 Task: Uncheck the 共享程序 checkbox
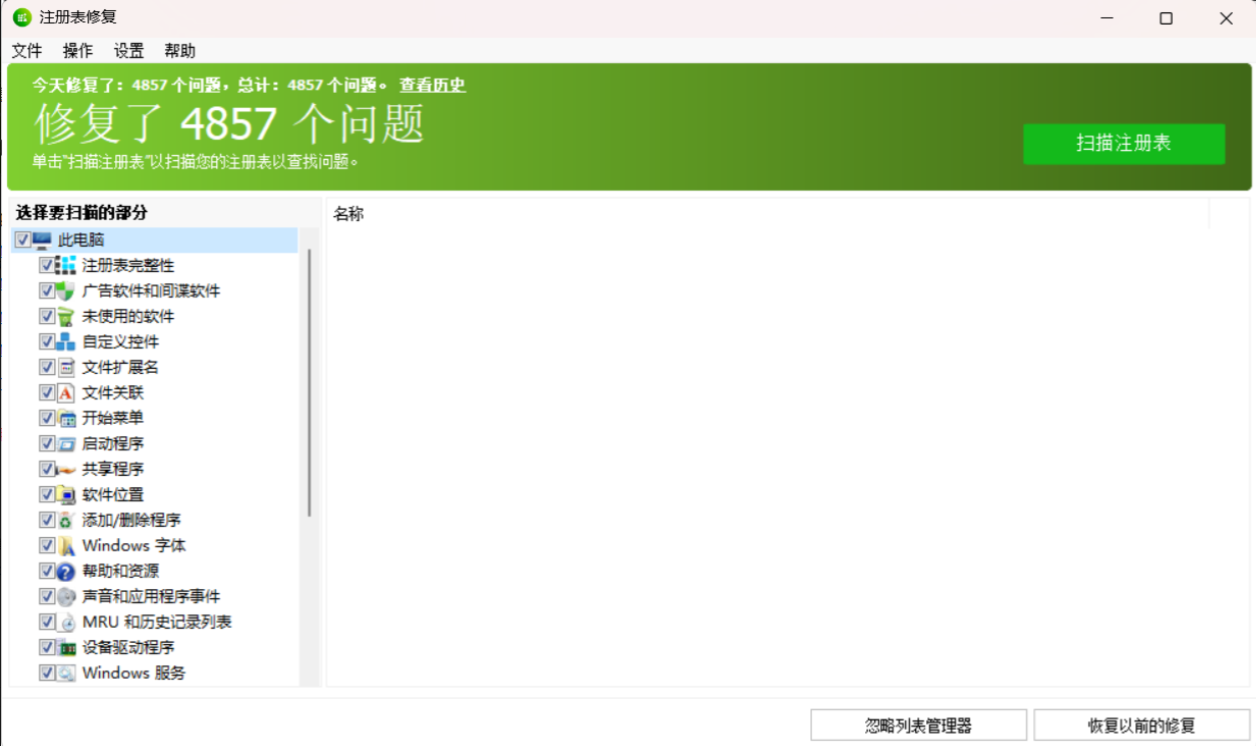(x=47, y=469)
